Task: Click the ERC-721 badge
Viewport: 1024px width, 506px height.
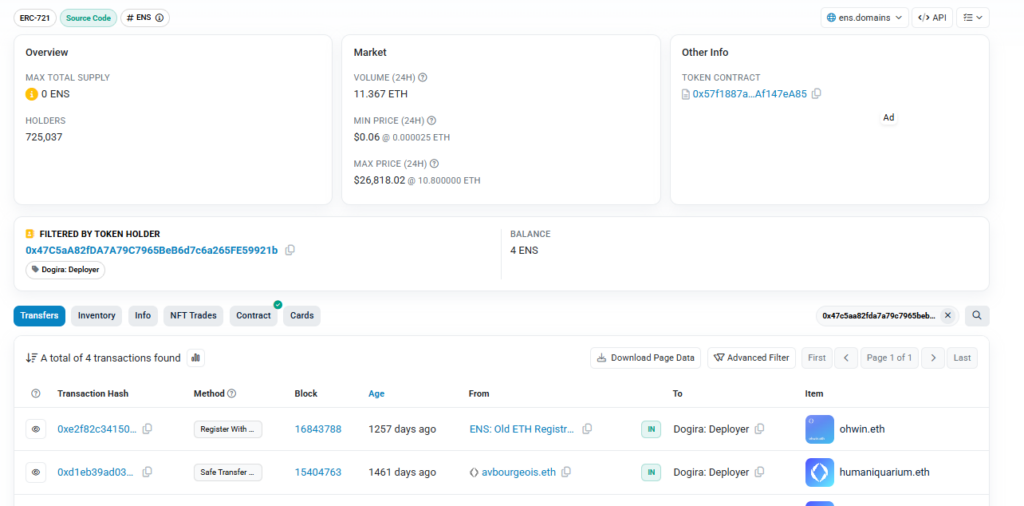Action: (x=35, y=18)
